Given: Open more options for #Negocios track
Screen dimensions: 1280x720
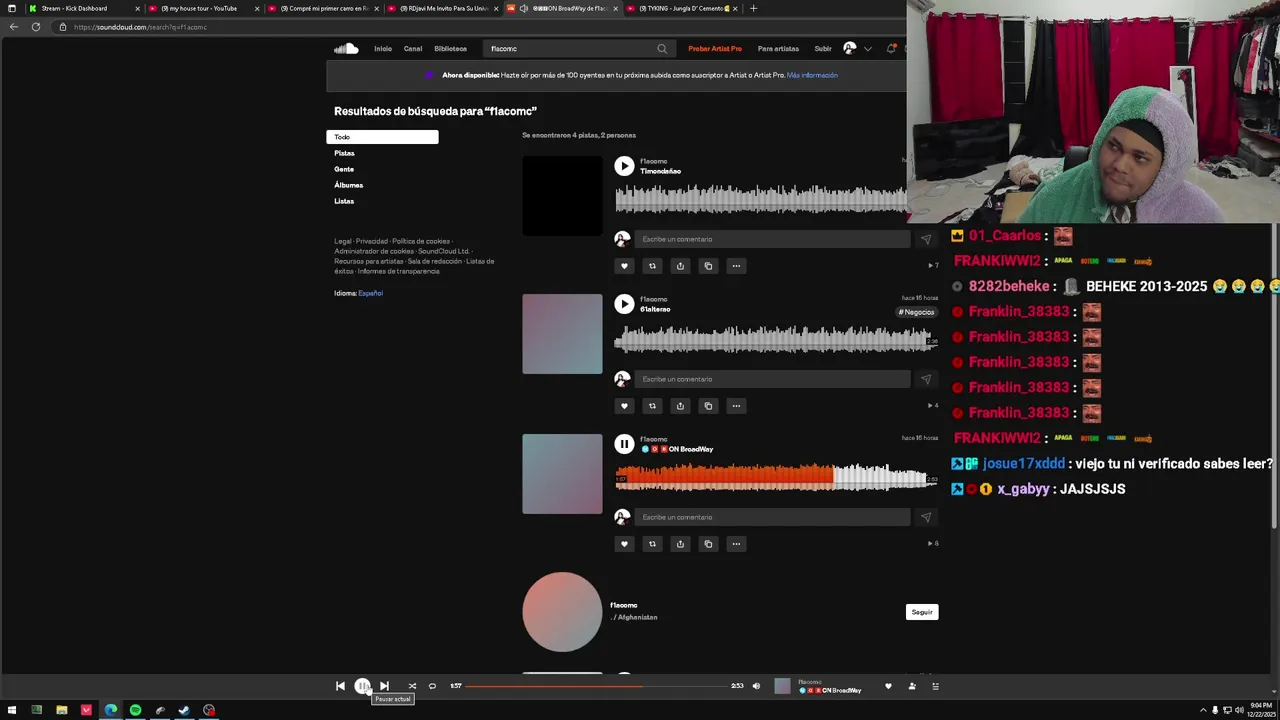Looking at the screenshot, I should [x=736, y=406].
